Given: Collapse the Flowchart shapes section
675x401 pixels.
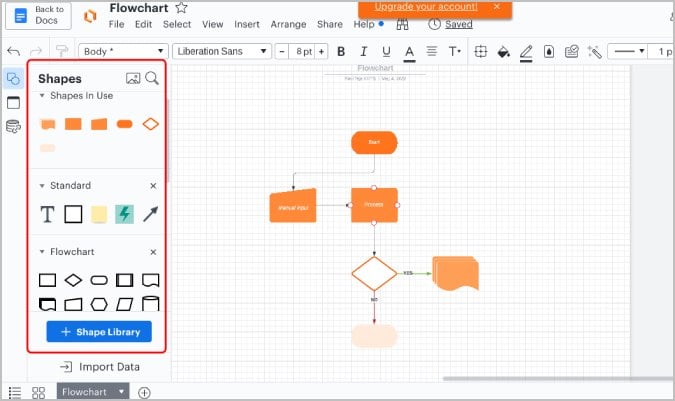Looking at the screenshot, I should 42,252.
